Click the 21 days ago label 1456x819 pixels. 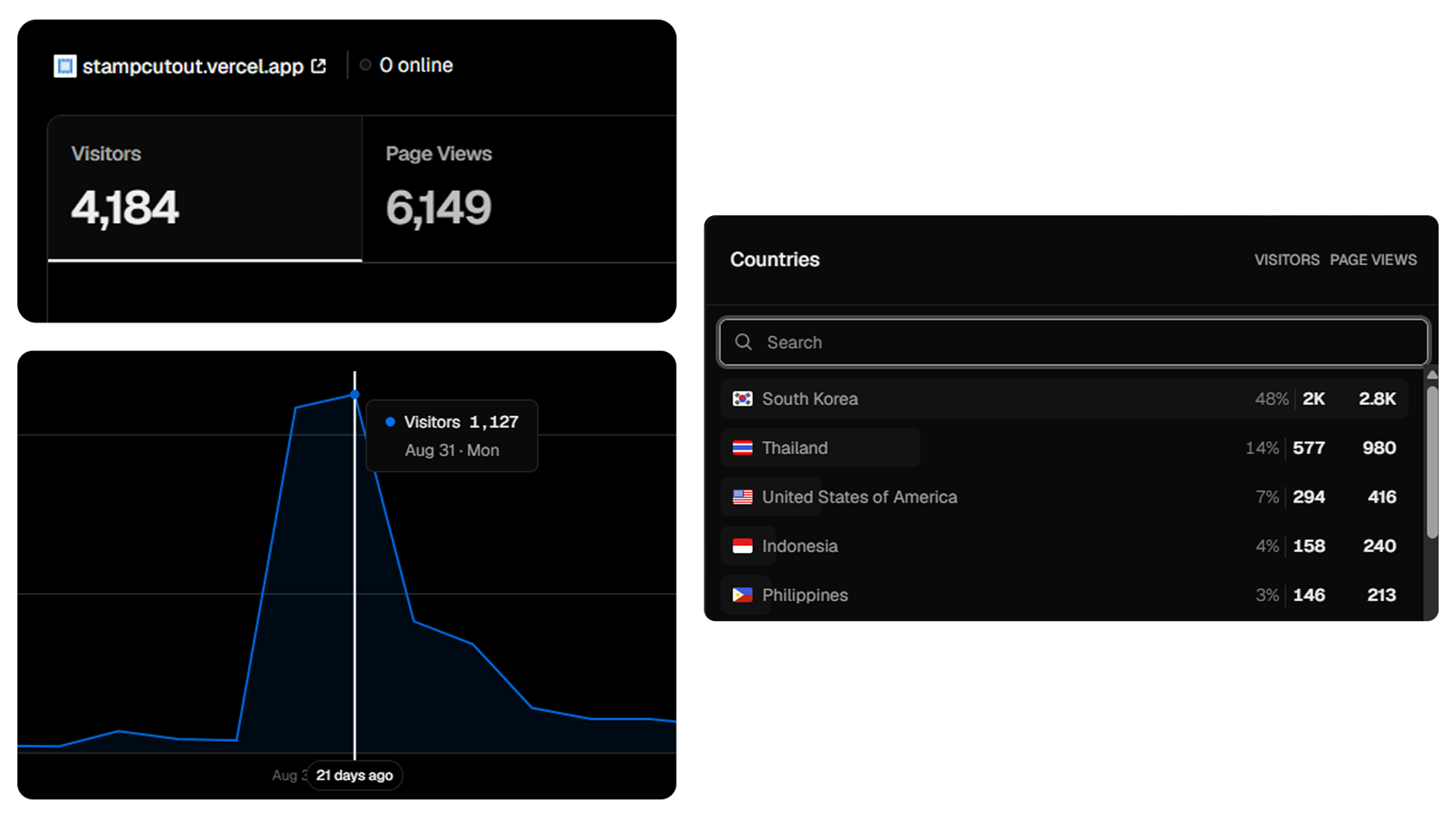[x=354, y=775]
